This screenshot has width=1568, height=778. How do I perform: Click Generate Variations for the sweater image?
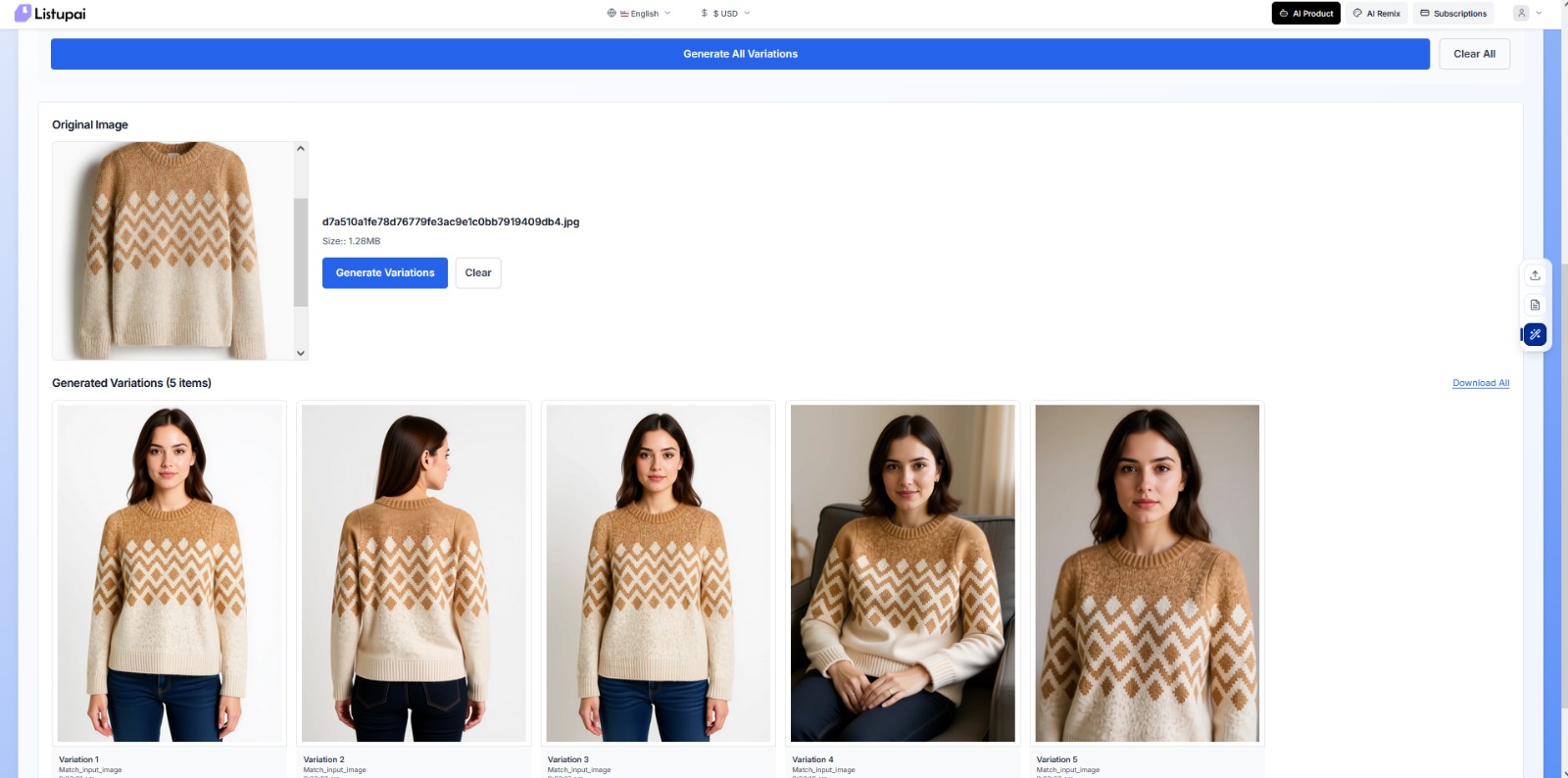384,273
